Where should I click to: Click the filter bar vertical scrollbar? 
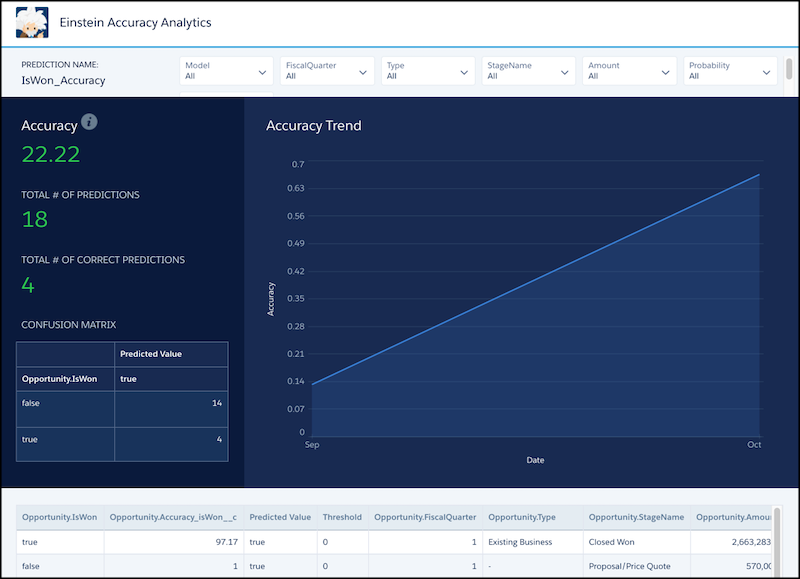click(789, 69)
